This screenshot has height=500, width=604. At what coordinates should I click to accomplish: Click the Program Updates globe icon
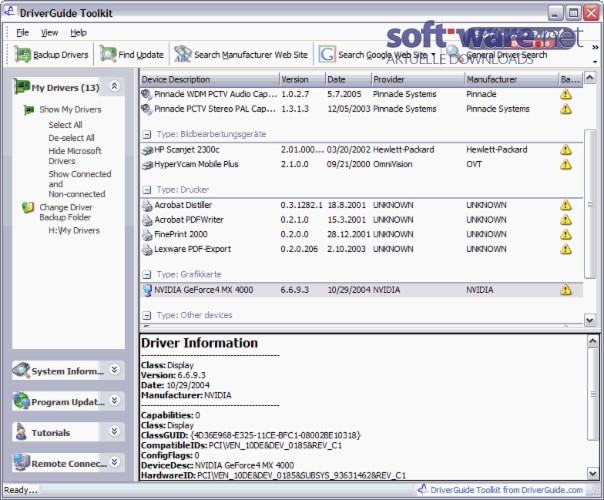tap(21, 401)
